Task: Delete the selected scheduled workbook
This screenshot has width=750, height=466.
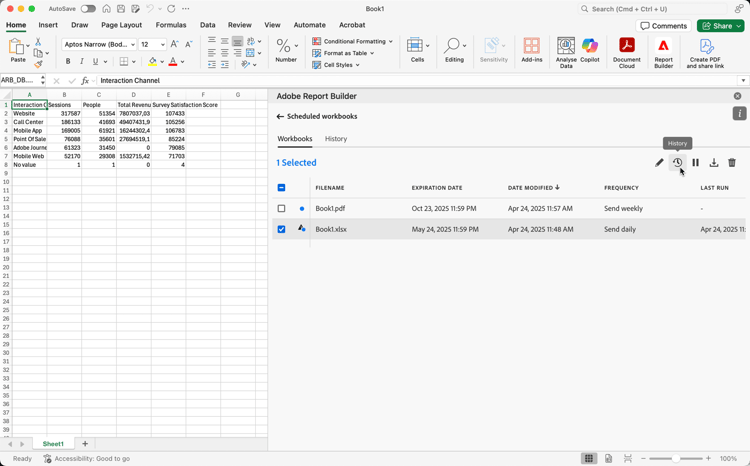Action: pos(732,163)
